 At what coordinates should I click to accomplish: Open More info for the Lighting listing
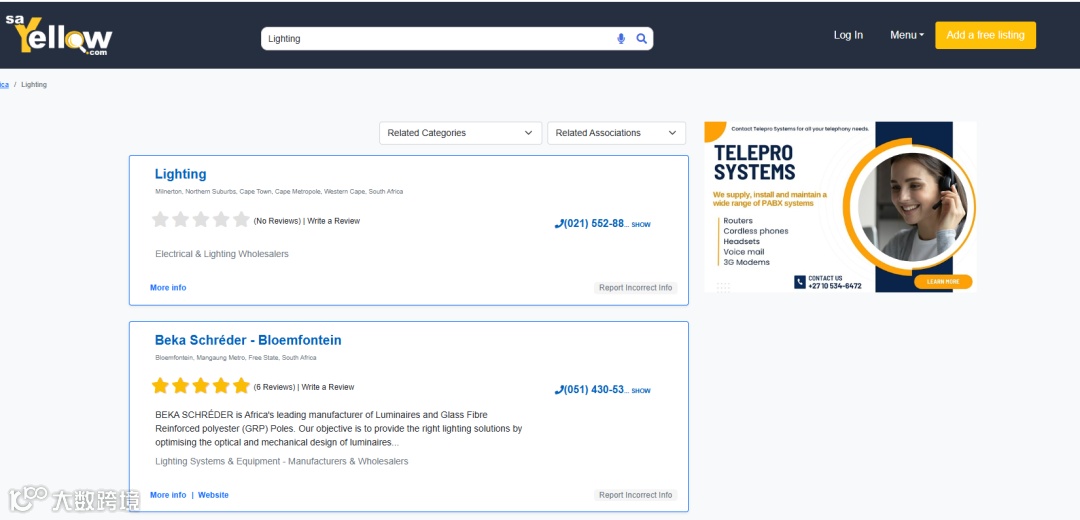(x=168, y=288)
